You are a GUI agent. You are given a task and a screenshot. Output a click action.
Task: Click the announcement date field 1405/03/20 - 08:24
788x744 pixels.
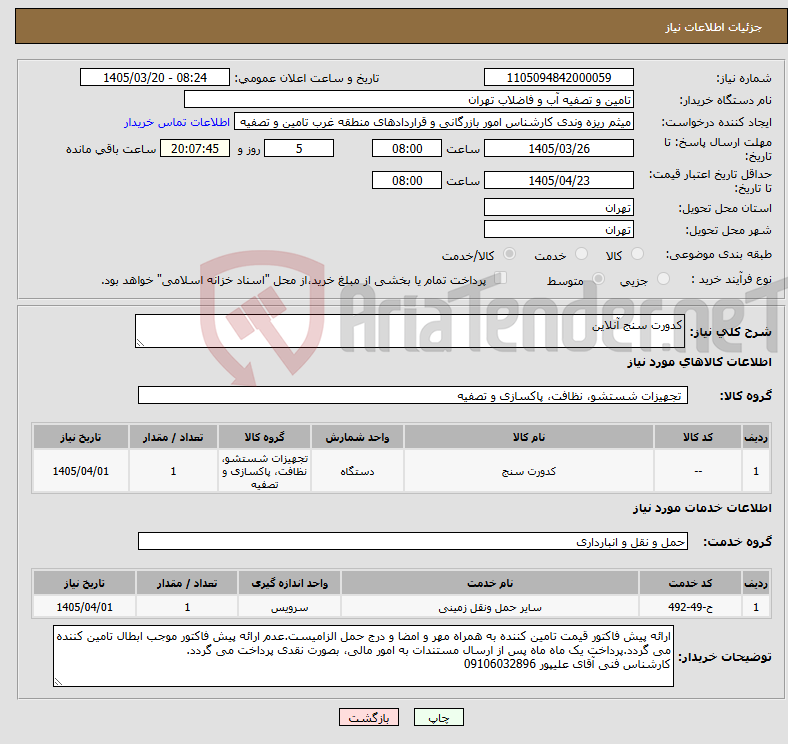point(155,77)
